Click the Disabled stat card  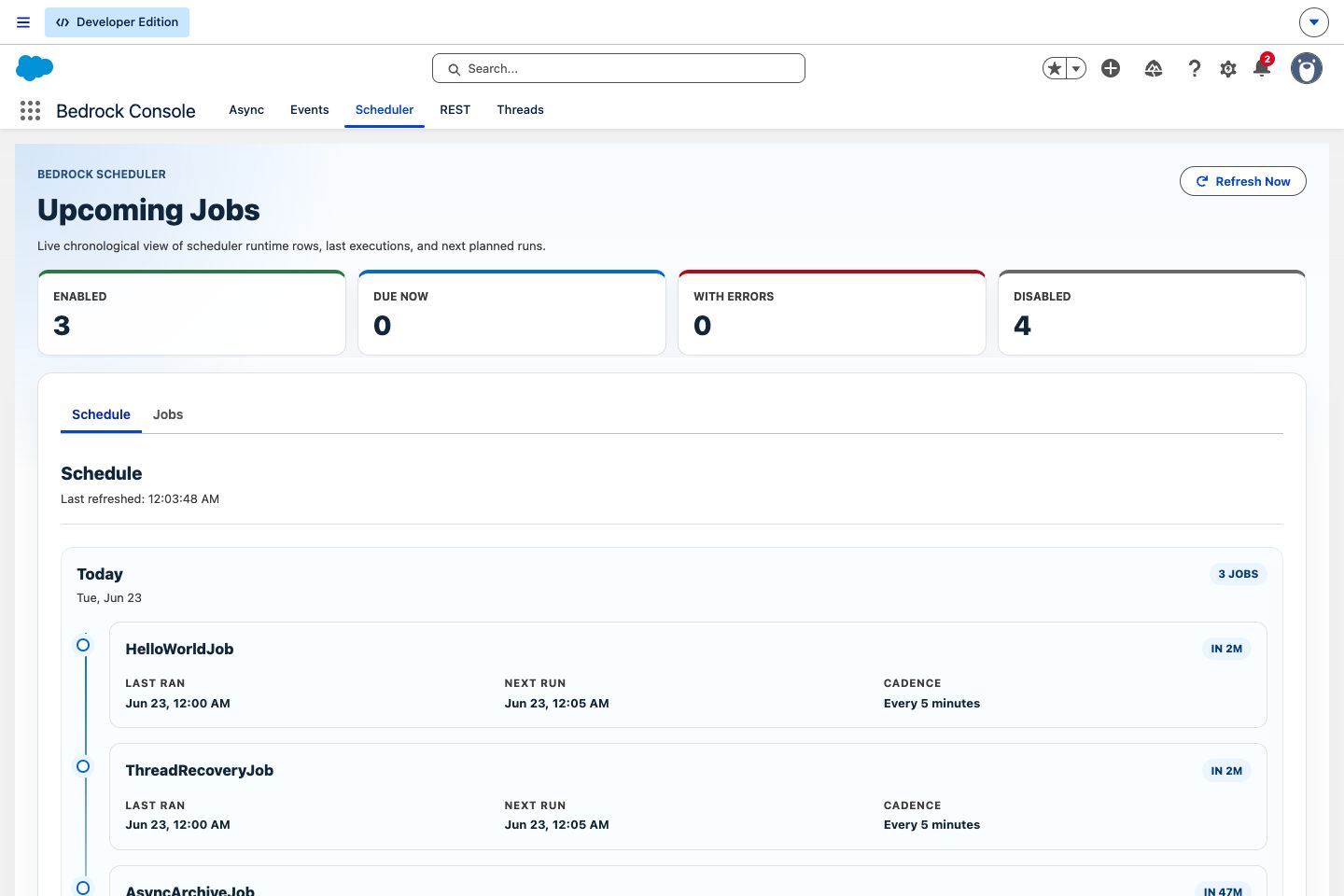click(x=1152, y=313)
